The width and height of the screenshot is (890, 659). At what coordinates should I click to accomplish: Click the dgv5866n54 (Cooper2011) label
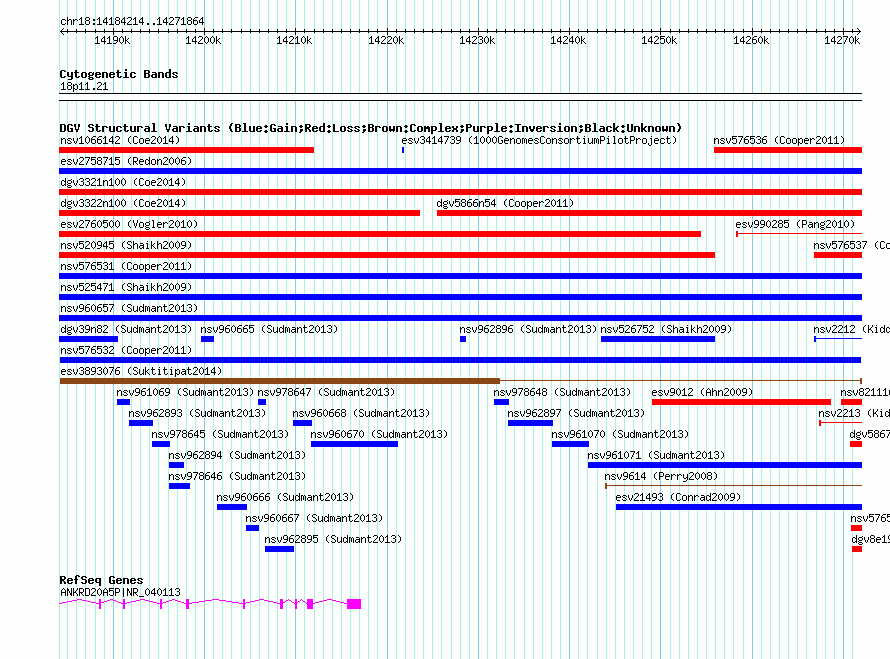[x=505, y=203]
